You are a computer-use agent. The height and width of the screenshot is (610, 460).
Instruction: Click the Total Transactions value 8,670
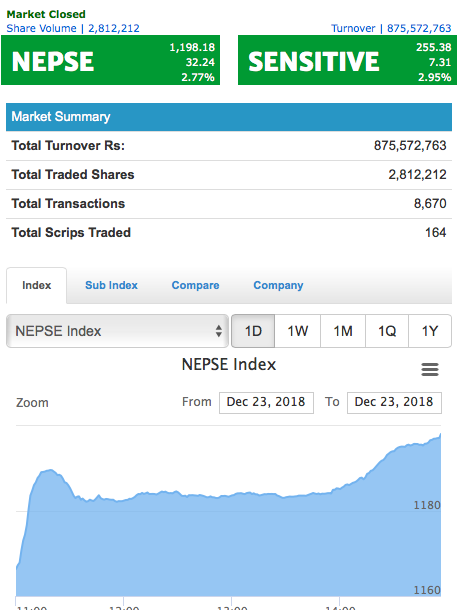430,203
